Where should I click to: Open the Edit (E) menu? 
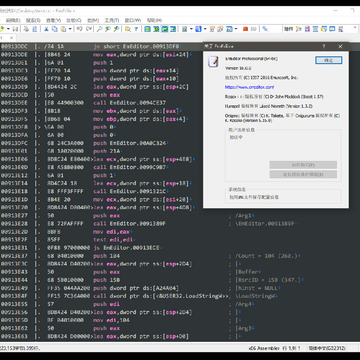[14, 20]
